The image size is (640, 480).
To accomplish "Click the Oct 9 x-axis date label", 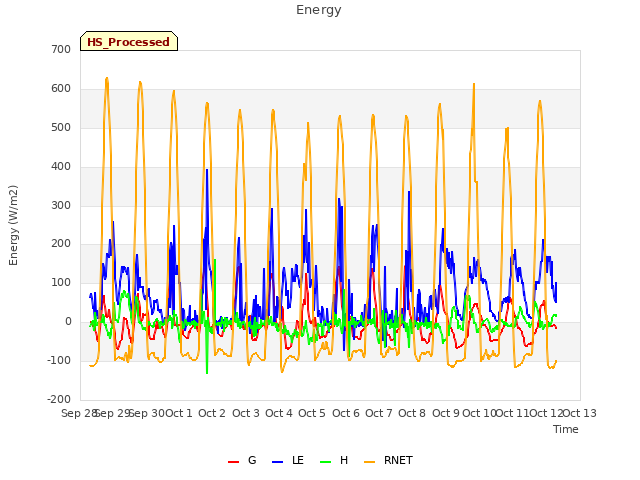I will (446, 413).
